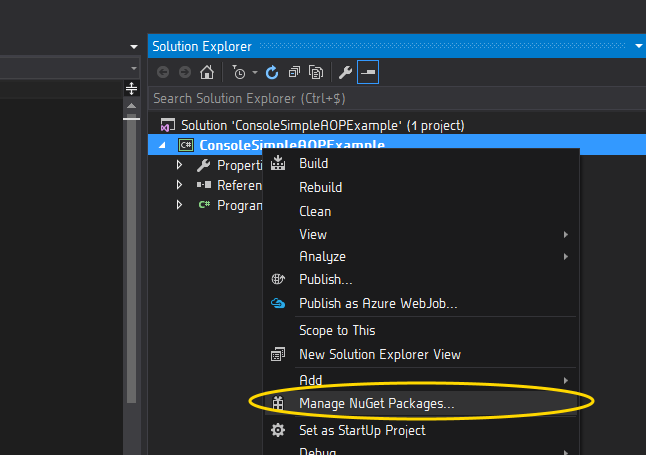Expand the References tree node

(180, 185)
